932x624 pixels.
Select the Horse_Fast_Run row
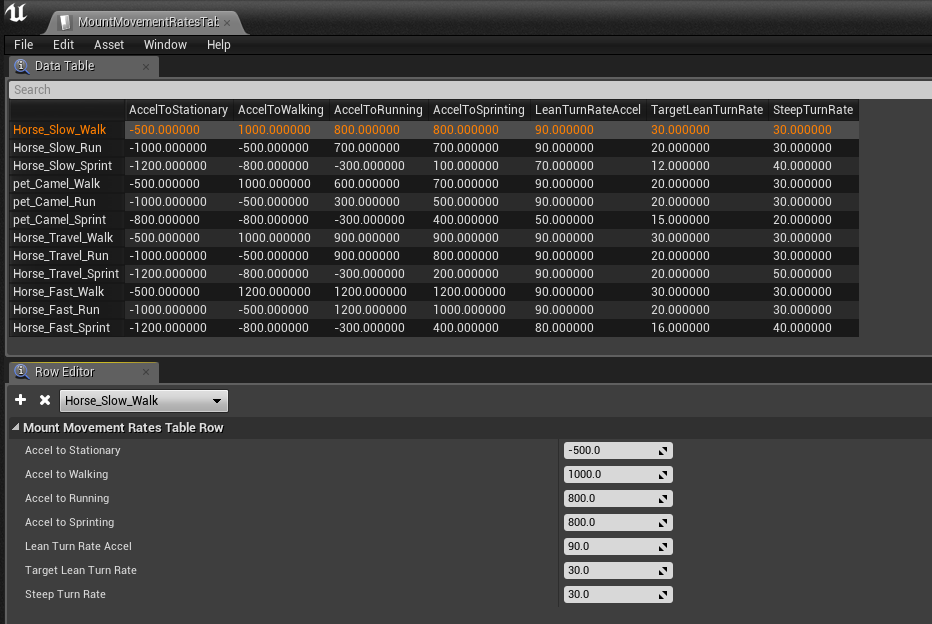58,310
